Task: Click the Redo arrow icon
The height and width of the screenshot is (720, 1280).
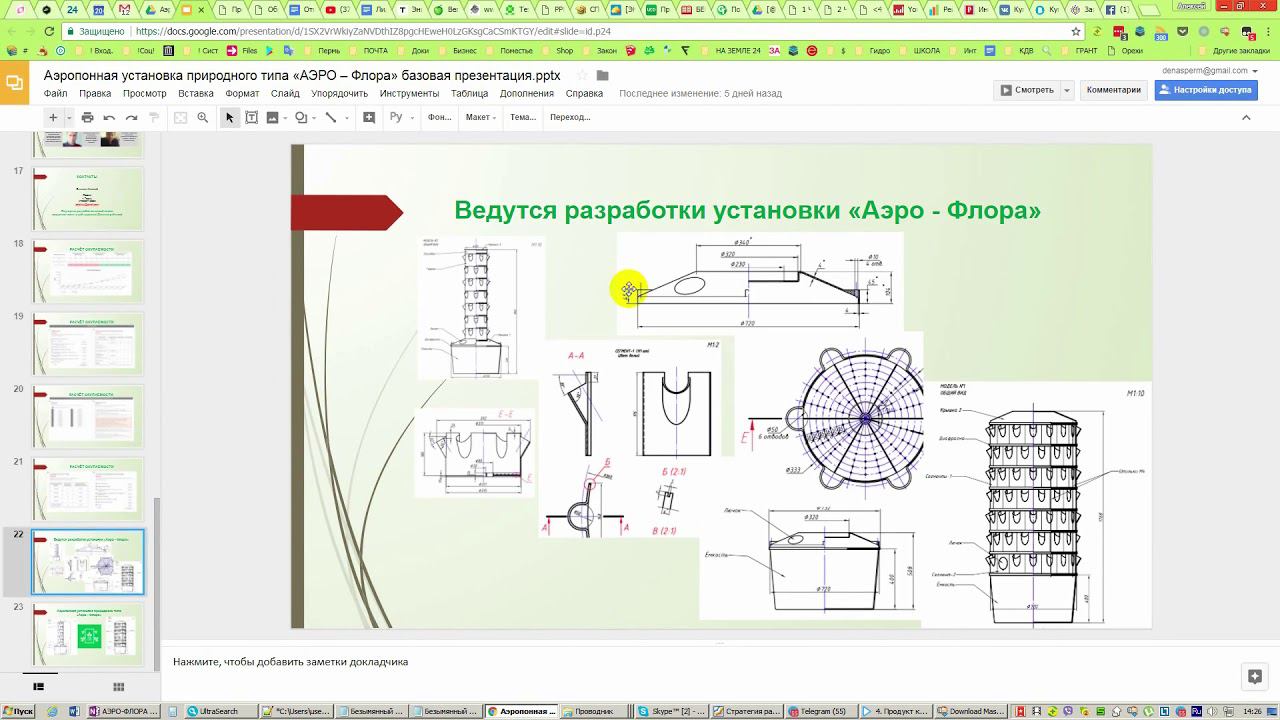Action: click(x=131, y=118)
